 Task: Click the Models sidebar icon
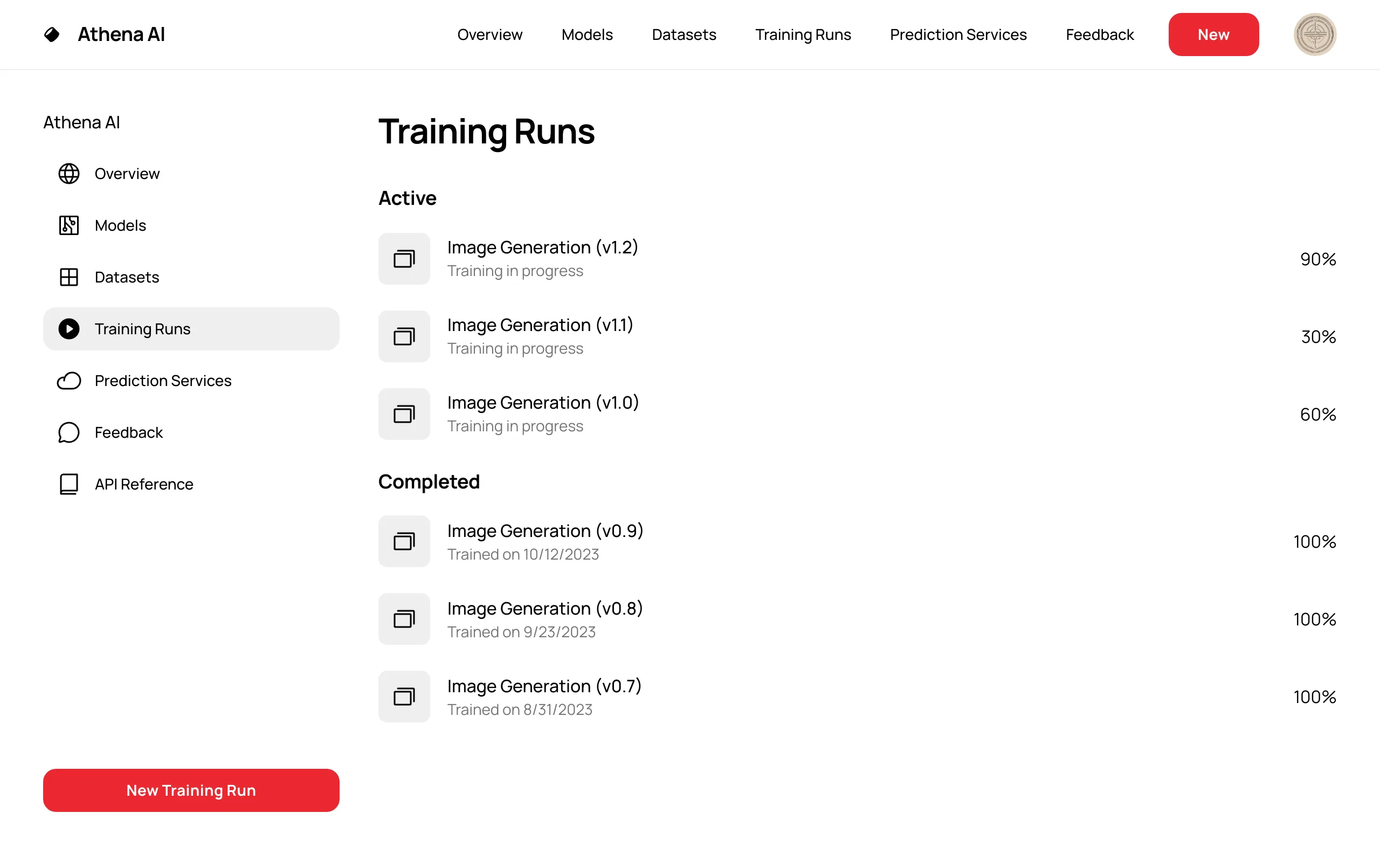(x=69, y=225)
